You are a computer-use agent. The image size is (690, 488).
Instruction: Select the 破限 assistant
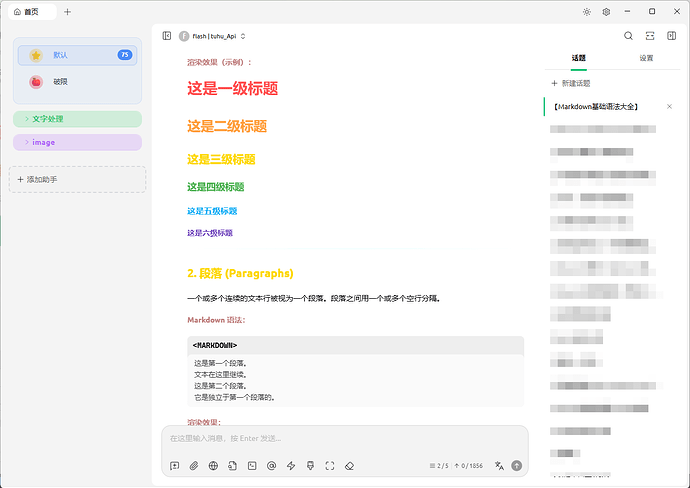click(77, 81)
